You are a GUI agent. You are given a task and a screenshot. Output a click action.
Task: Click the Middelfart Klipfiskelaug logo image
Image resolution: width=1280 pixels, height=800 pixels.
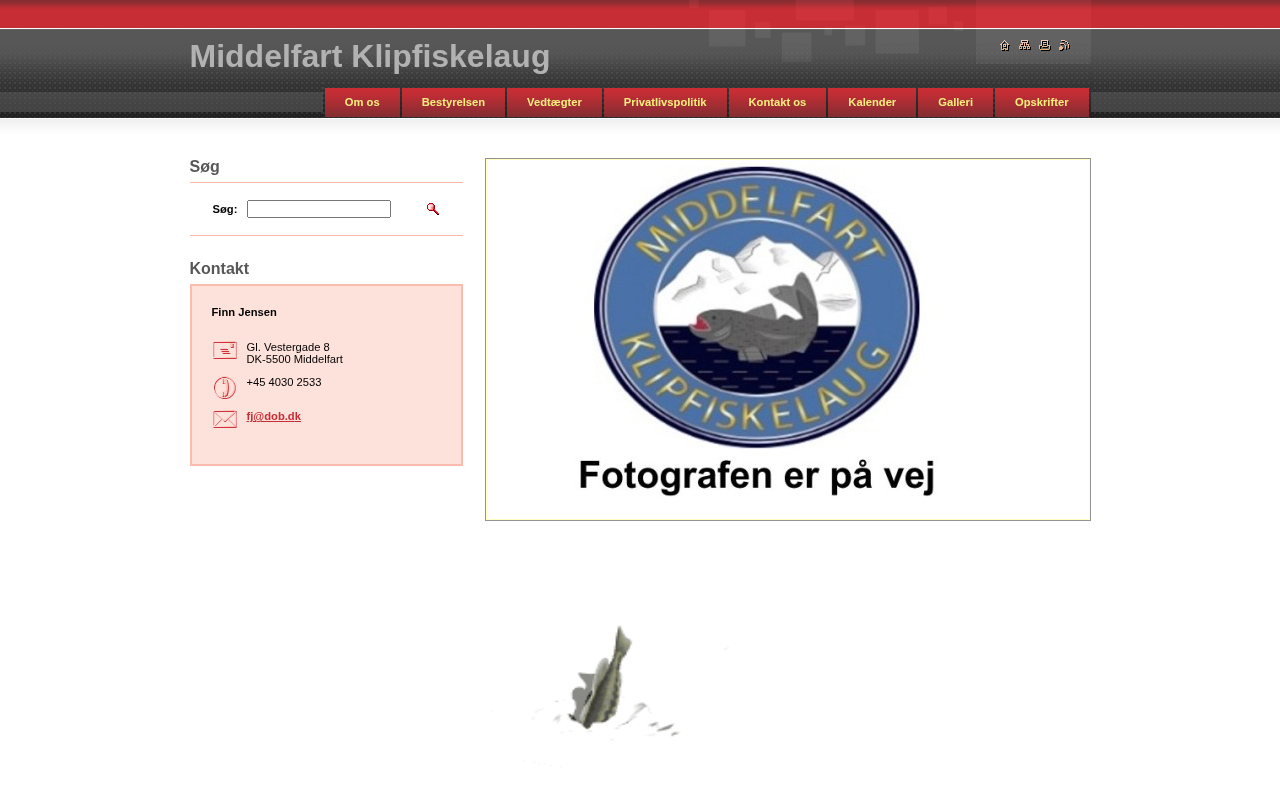[x=788, y=339]
